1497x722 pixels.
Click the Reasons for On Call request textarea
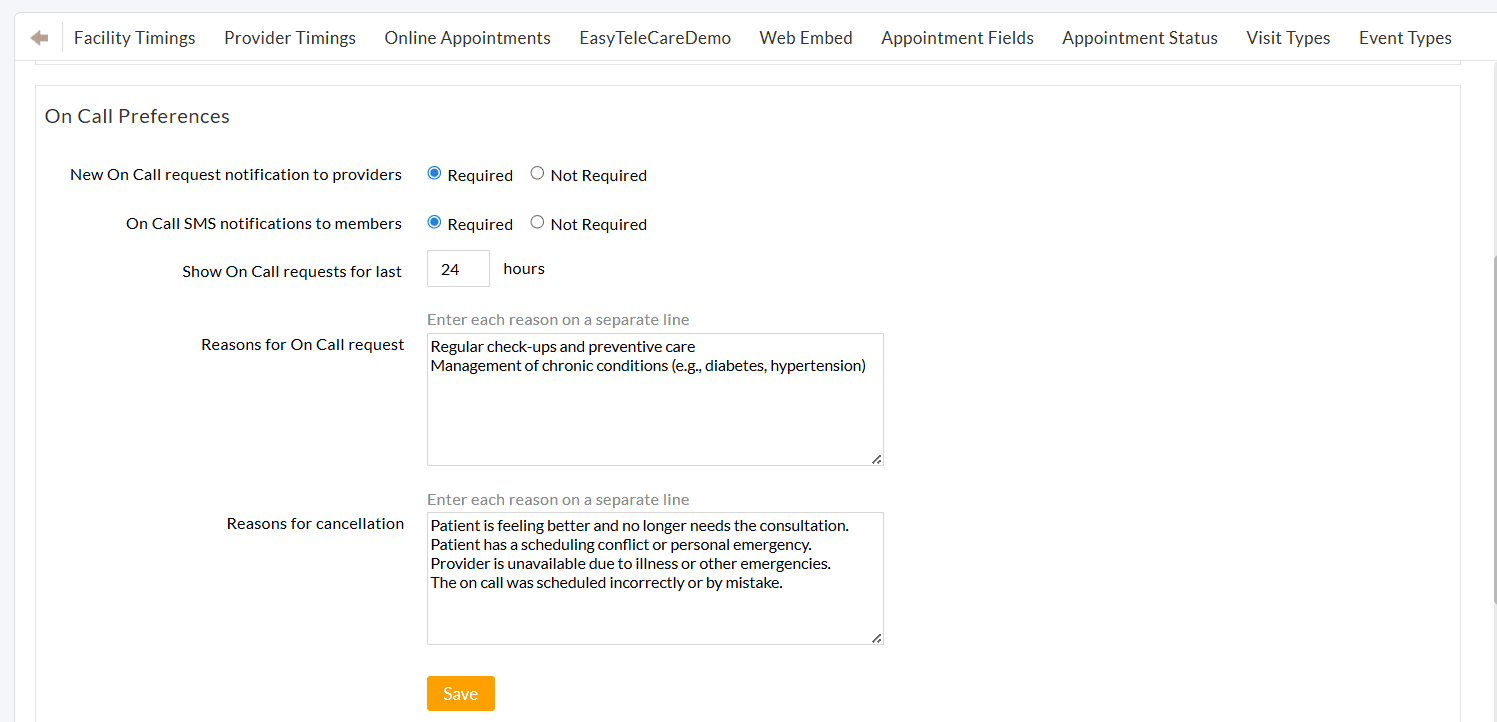tap(655, 400)
